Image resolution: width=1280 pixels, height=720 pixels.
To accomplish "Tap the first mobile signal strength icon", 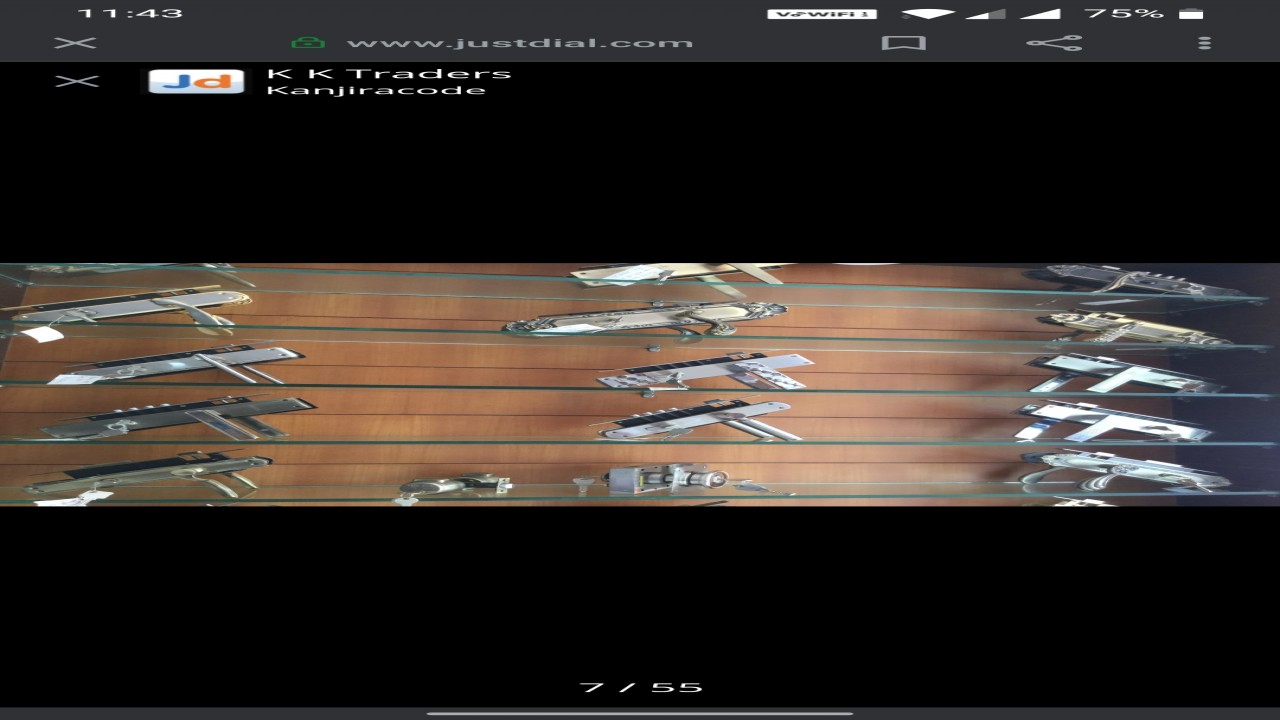I will pyautogui.click(x=986, y=13).
